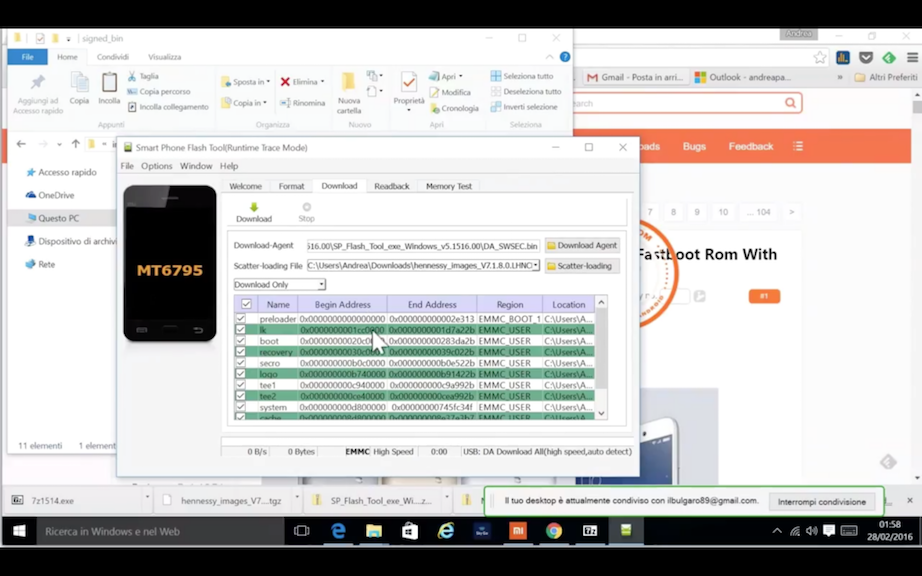The height and width of the screenshot is (576, 922).
Task: Click the magnifier icon in the website search box
Action: pos(790,103)
